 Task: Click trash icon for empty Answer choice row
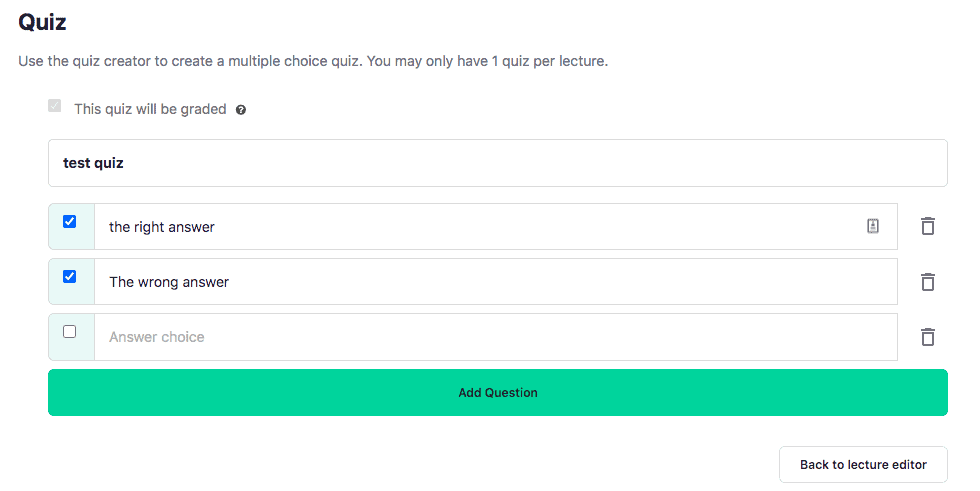[x=928, y=337]
